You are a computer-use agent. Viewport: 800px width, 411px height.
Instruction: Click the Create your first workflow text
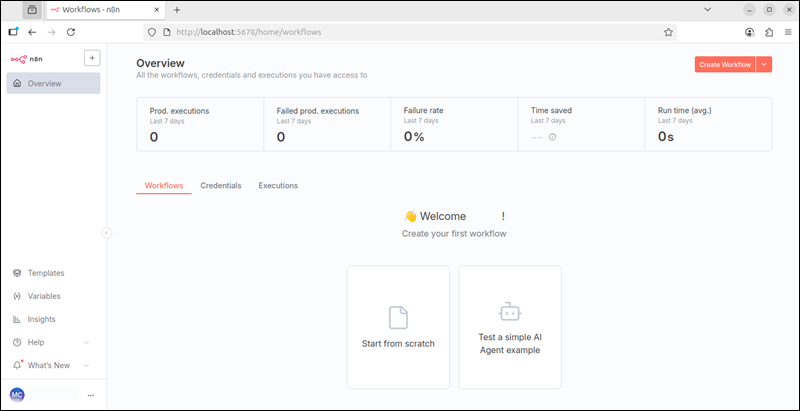(x=454, y=234)
